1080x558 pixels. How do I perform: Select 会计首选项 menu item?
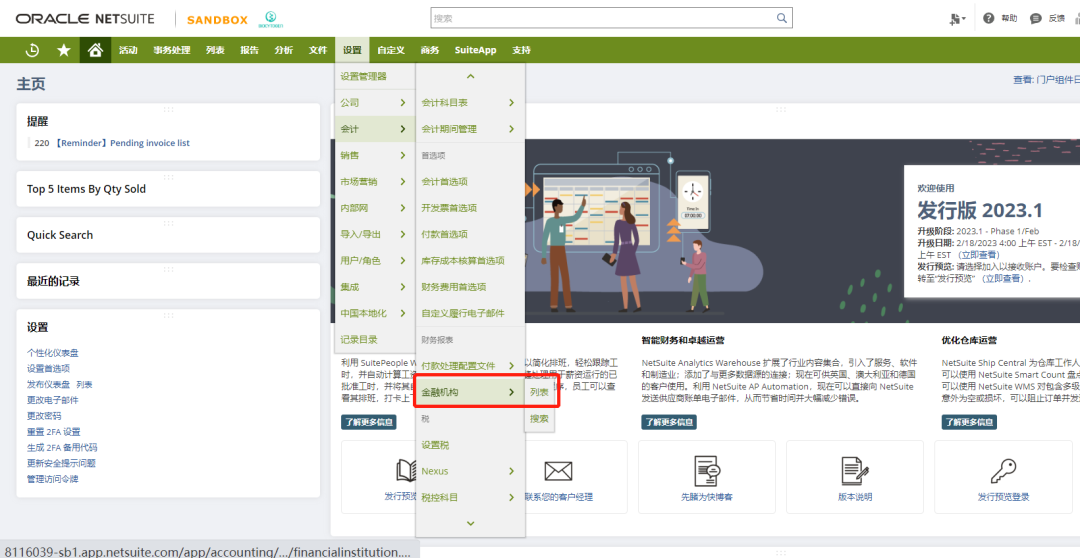pyautogui.click(x=470, y=182)
